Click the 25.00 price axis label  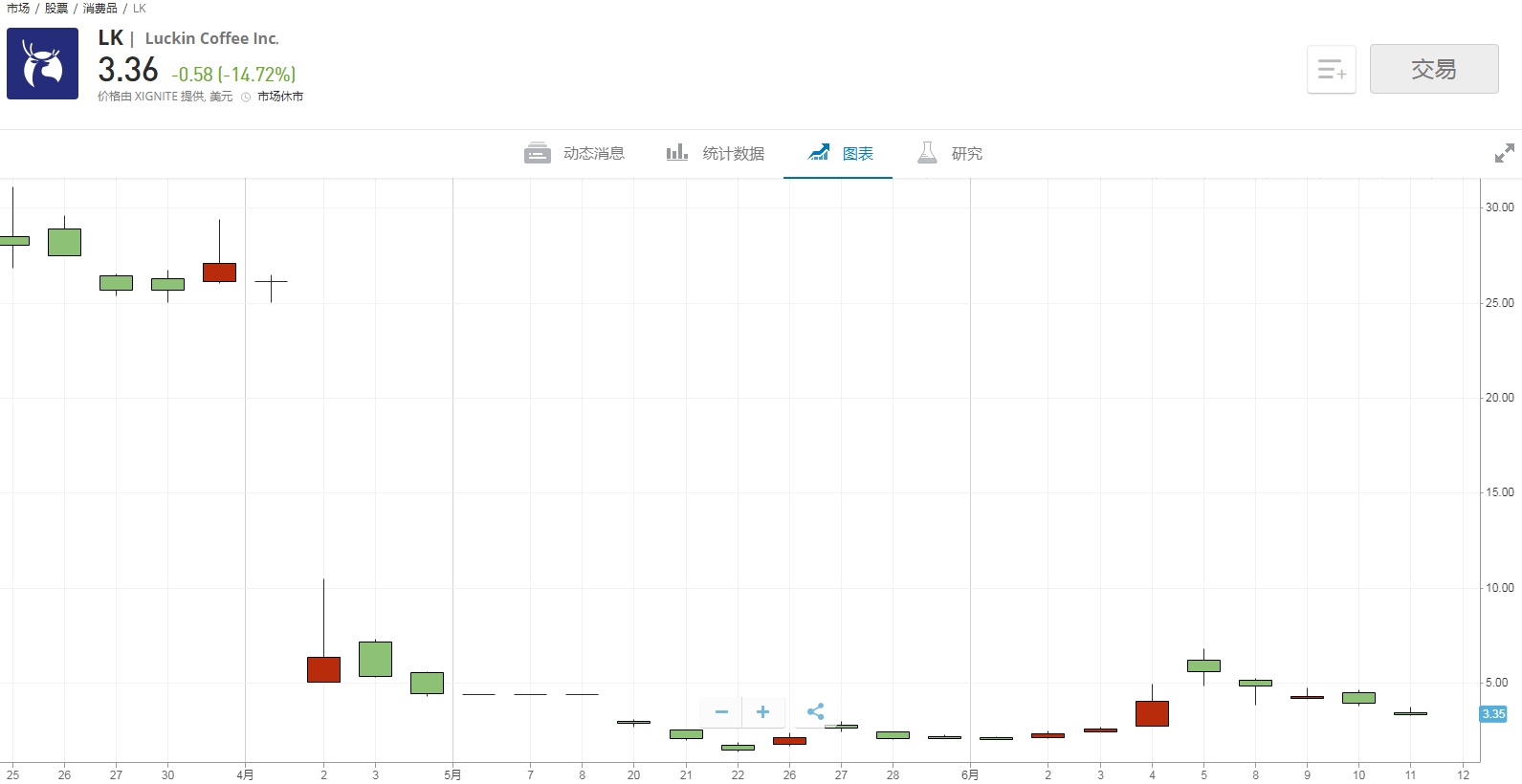click(x=1499, y=303)
